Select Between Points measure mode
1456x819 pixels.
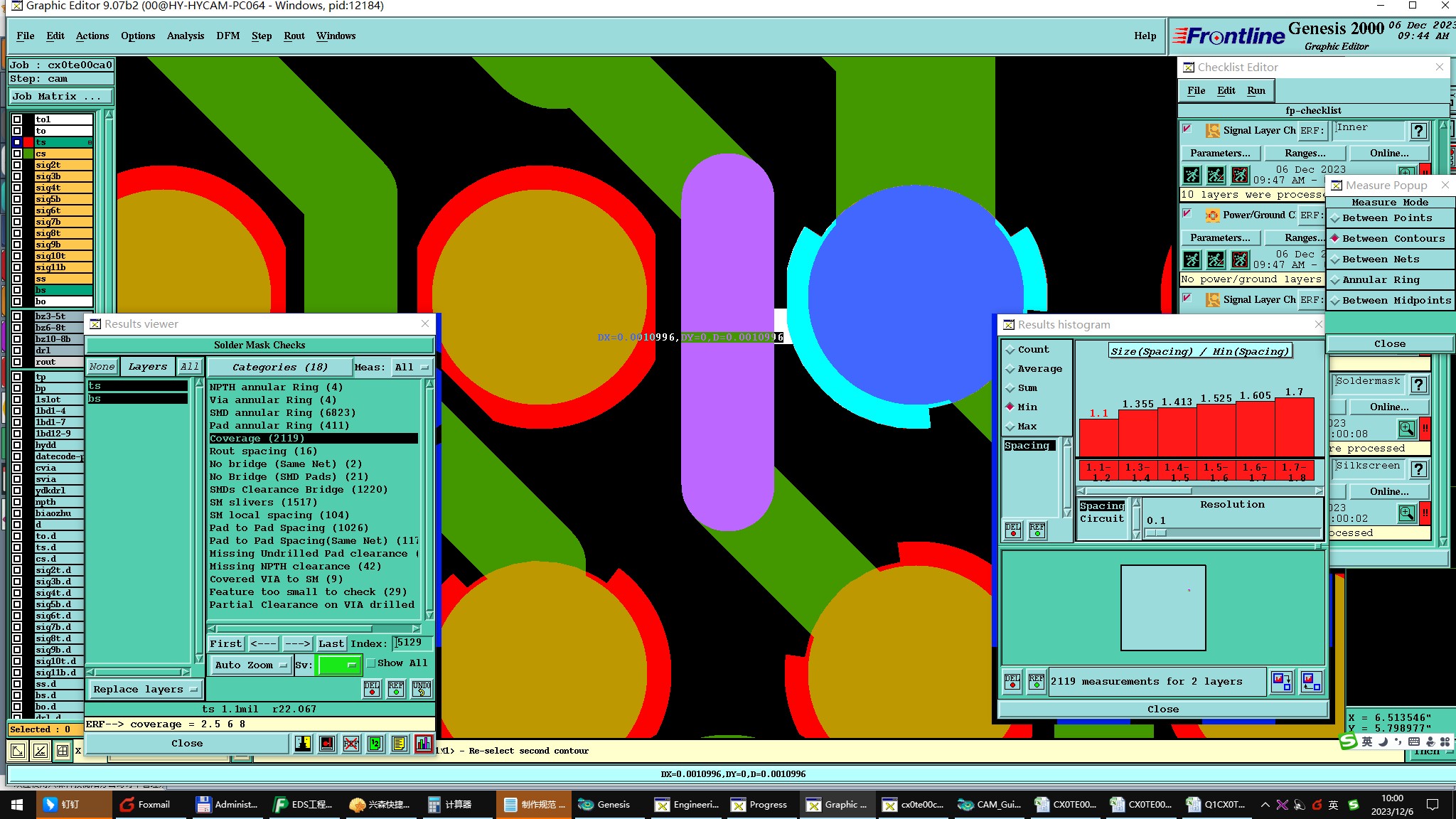(1386, 218)
